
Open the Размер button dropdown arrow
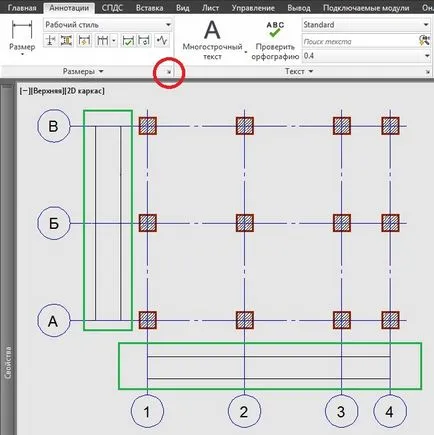click(22, 54)
